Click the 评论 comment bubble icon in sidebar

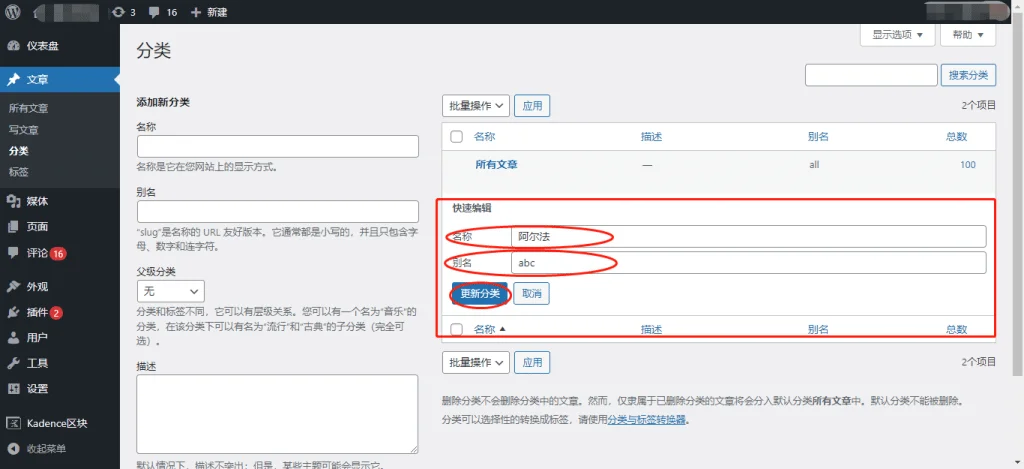[x=13, y=253]
